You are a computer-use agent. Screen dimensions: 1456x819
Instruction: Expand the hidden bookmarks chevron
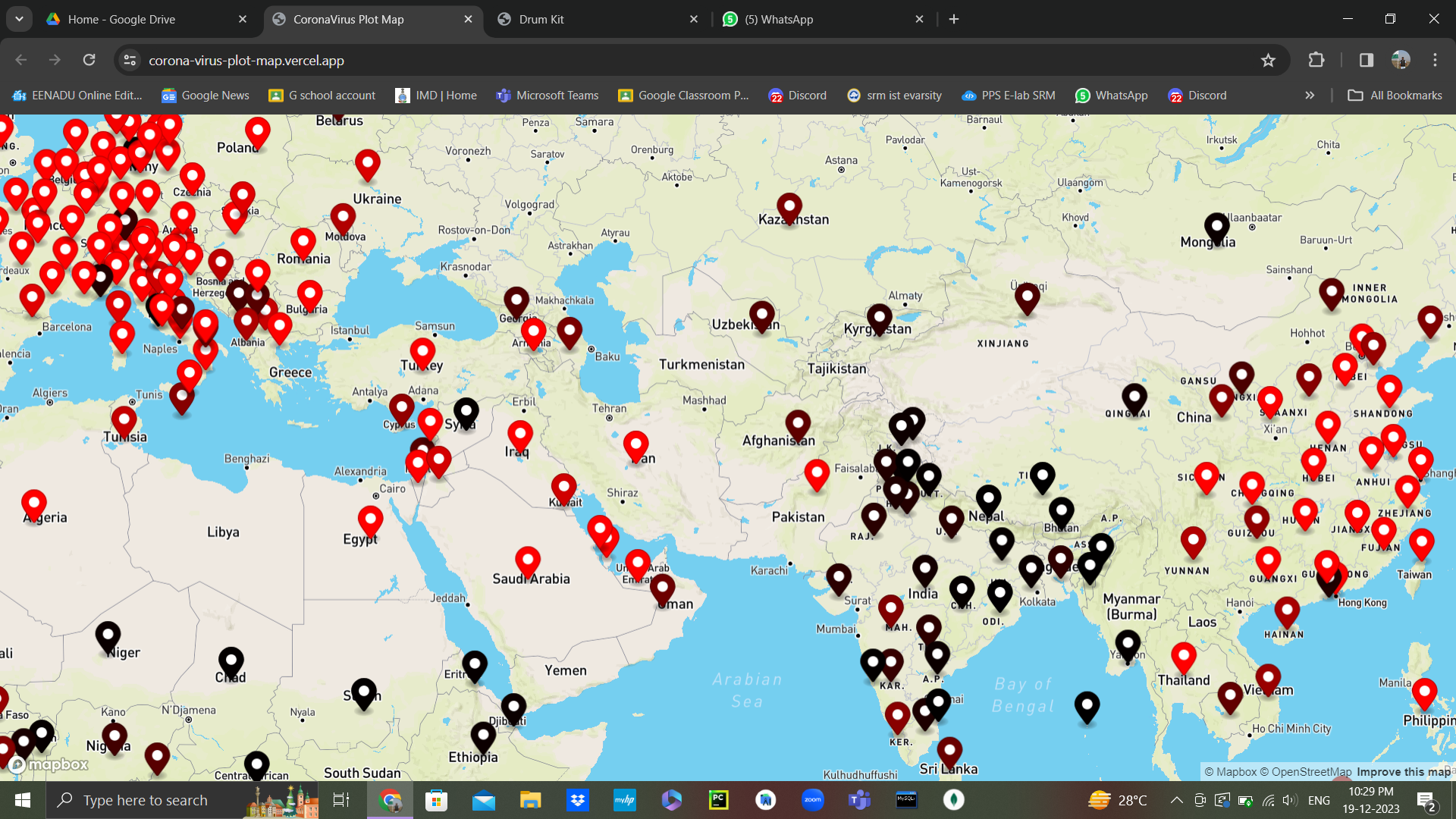pyautogui.click(x=1310, y=96)
